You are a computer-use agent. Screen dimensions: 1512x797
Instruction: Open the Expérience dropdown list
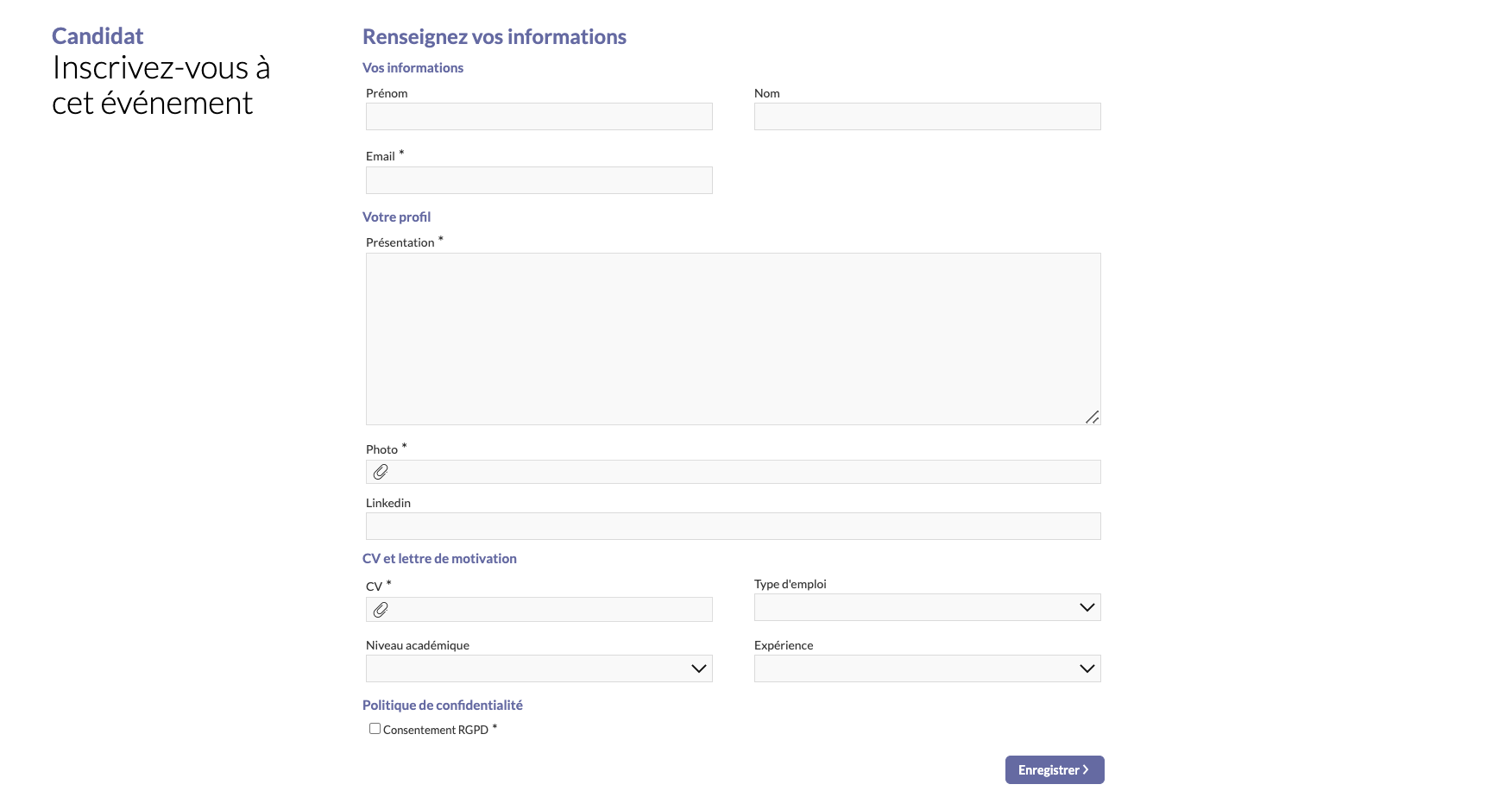tap(927, 668)
